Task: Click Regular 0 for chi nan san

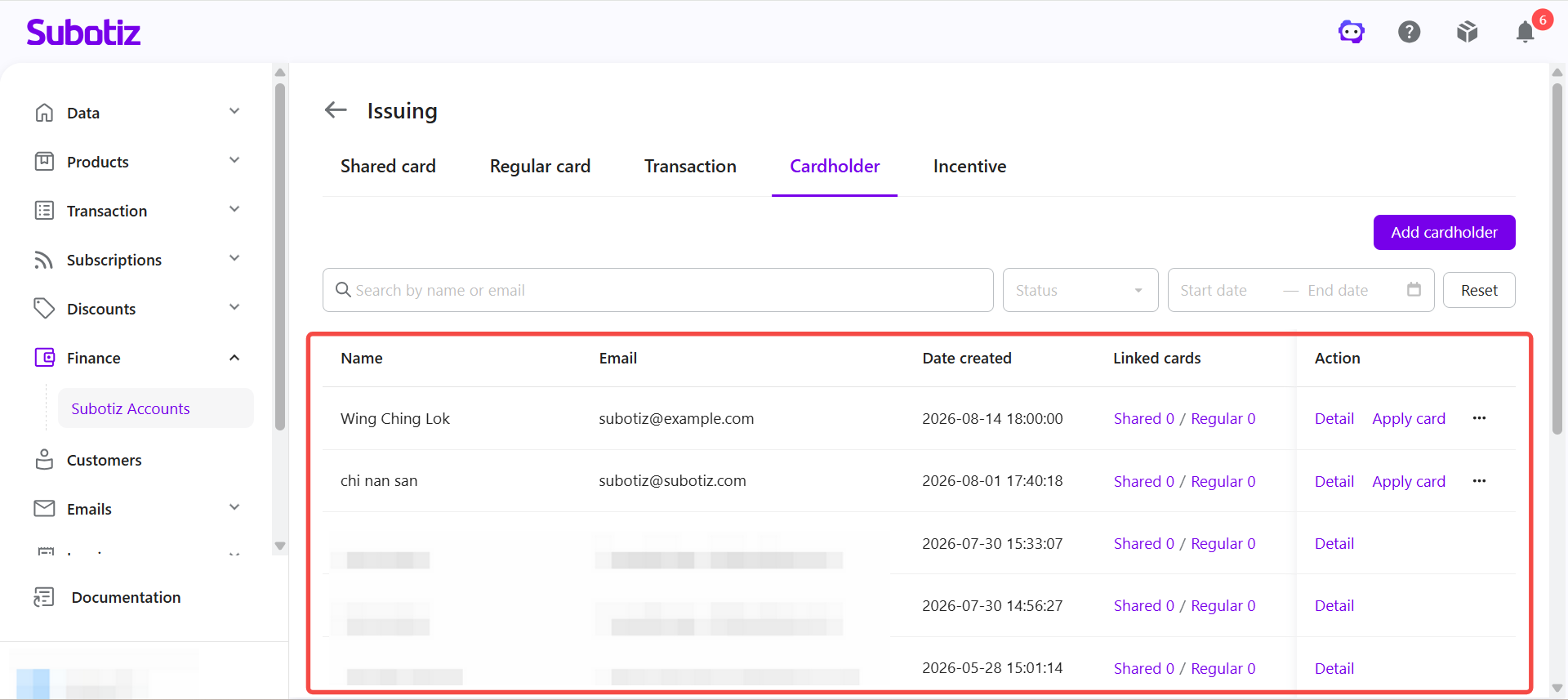Action: tap(1223, 482)
